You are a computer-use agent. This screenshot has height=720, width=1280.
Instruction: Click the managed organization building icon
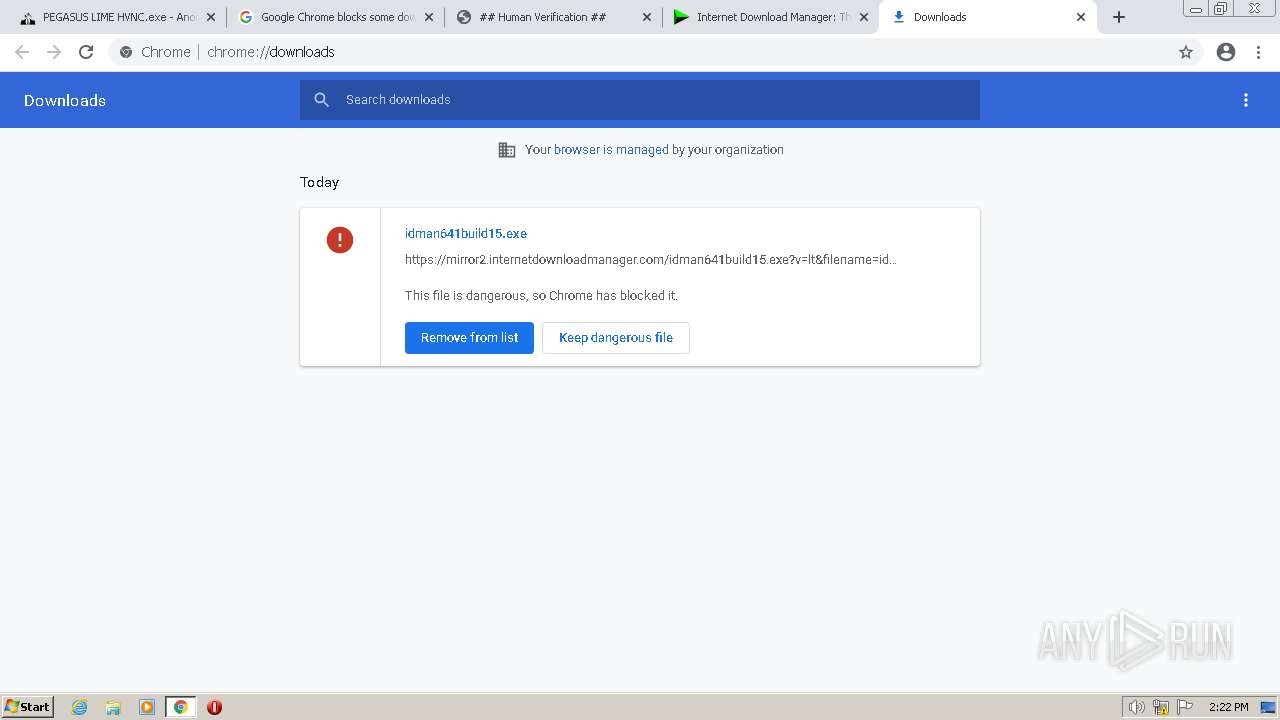[x=507, y=150]
